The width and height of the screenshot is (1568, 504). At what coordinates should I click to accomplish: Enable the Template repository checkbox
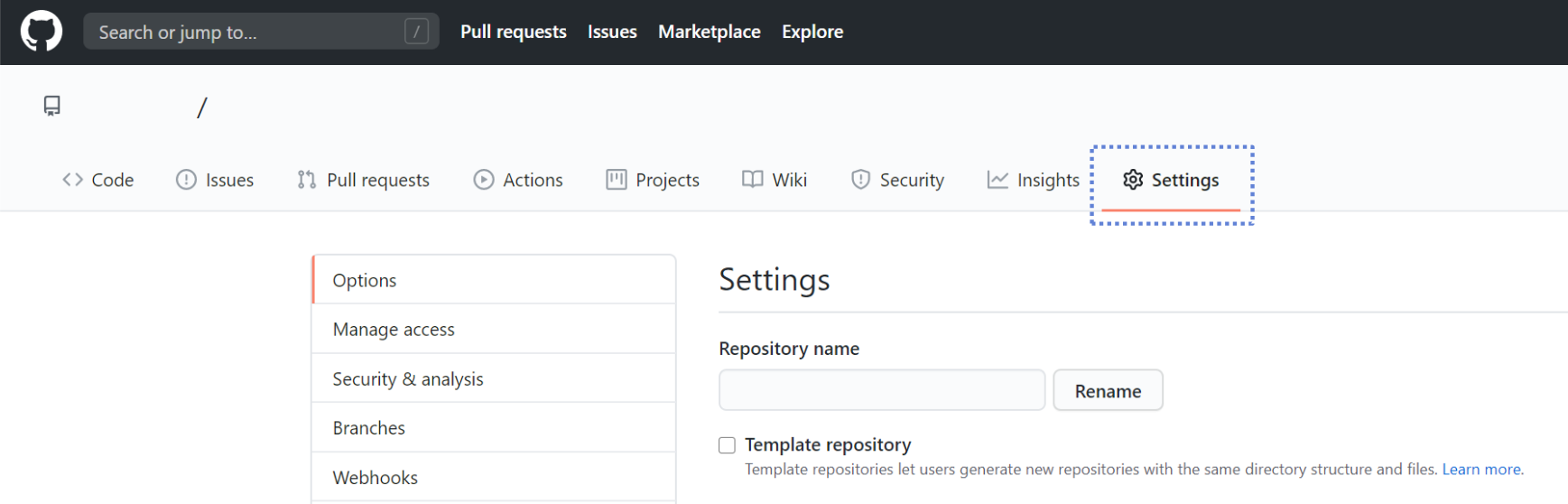click(727, 445)
